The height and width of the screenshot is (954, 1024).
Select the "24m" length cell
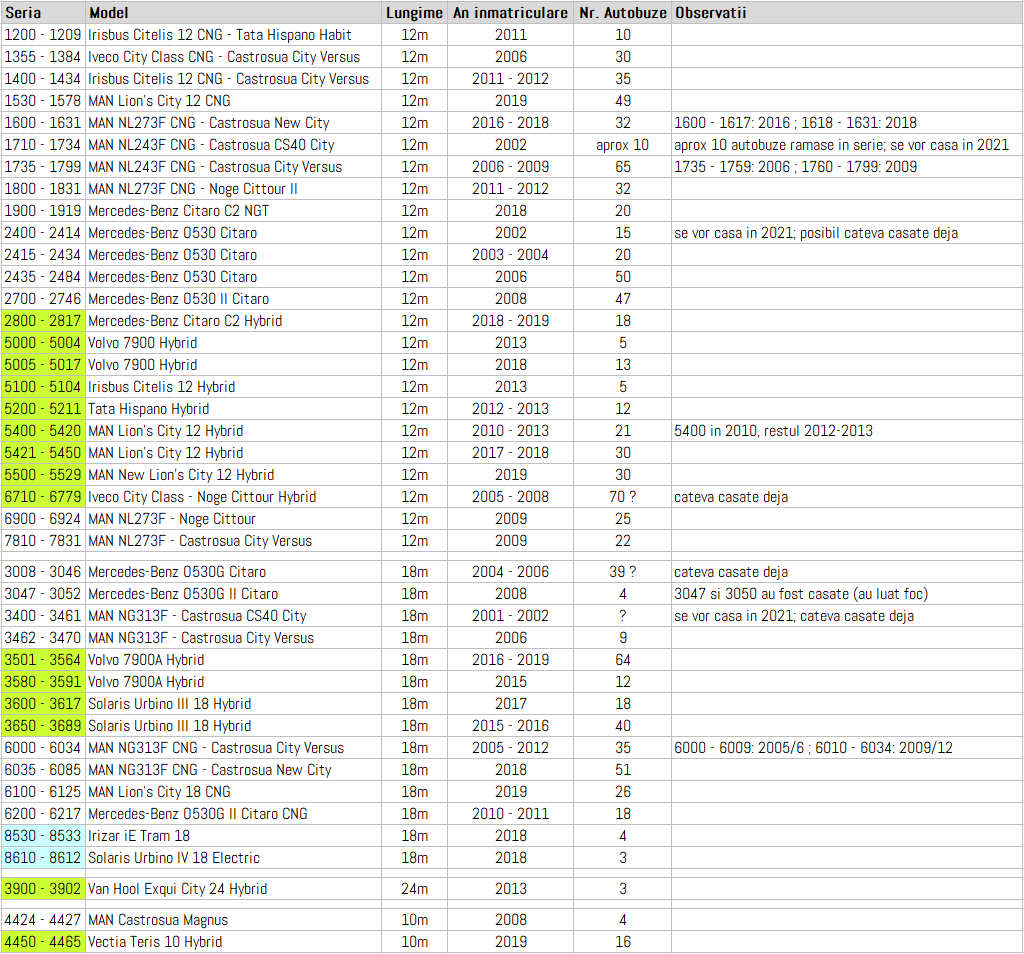point(415,889)
